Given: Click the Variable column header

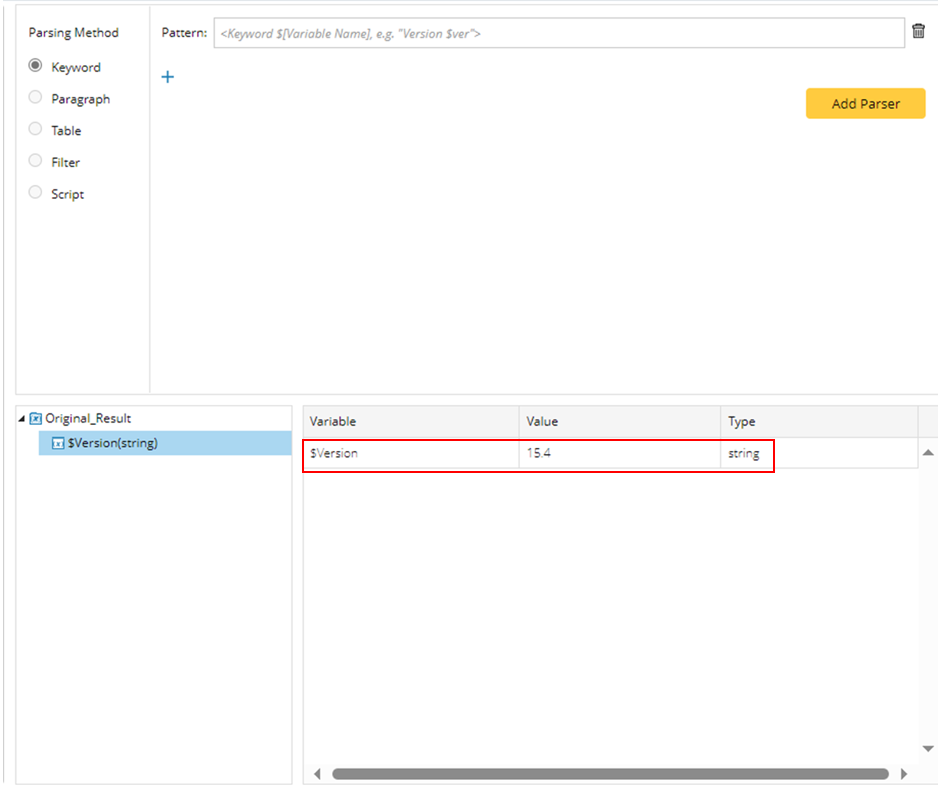Looking at the screenshot, I should [x=410, y=421].
